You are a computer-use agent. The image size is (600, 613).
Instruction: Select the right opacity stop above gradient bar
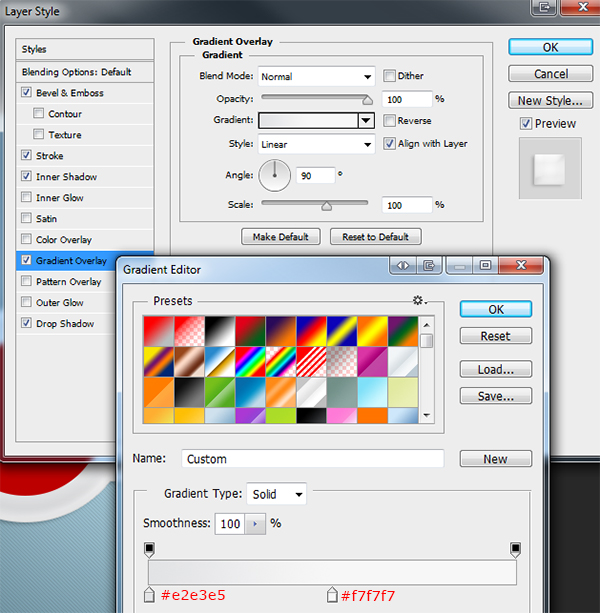(516, 549)
